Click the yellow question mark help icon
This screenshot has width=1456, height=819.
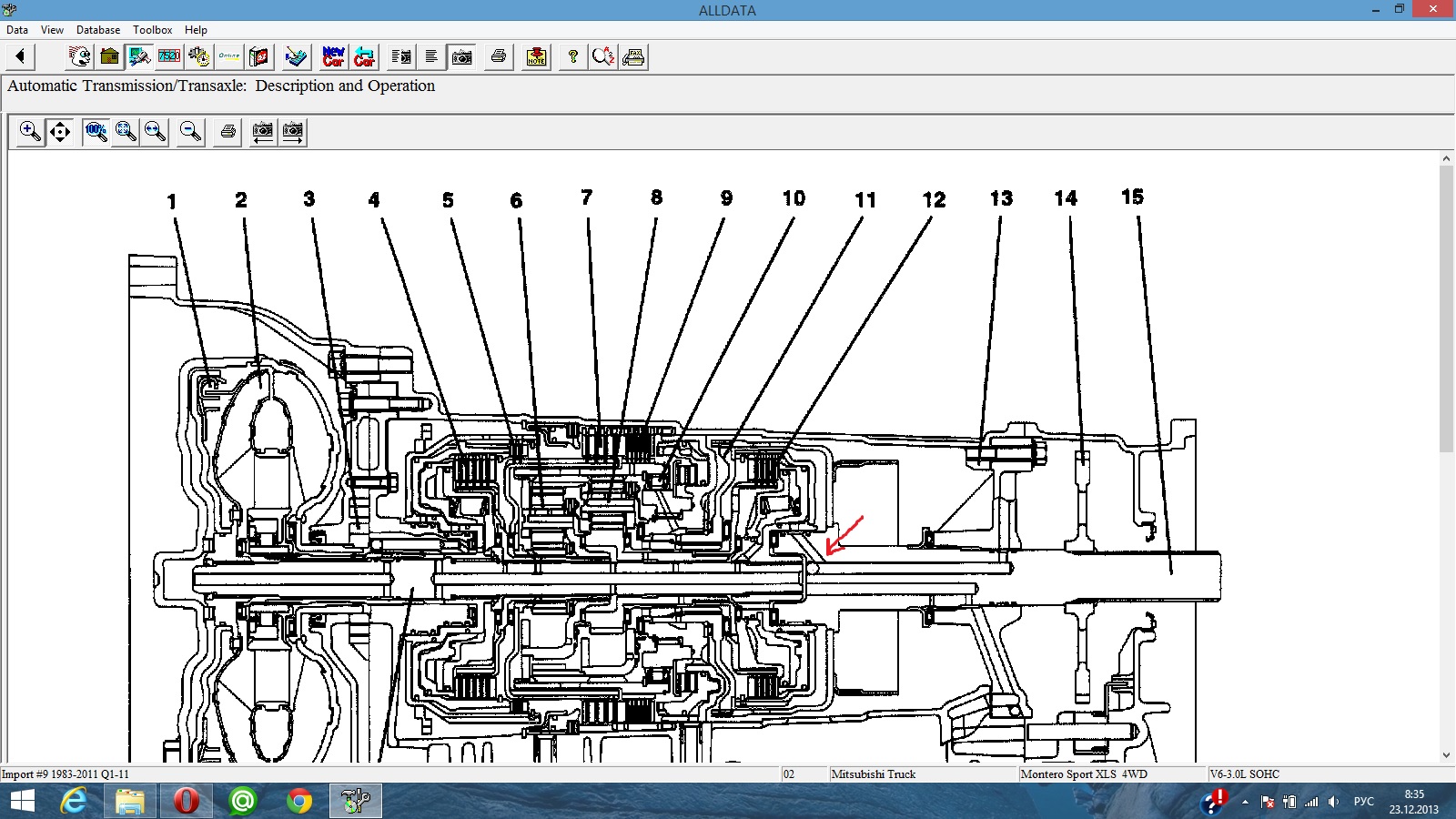coord(572,57)
